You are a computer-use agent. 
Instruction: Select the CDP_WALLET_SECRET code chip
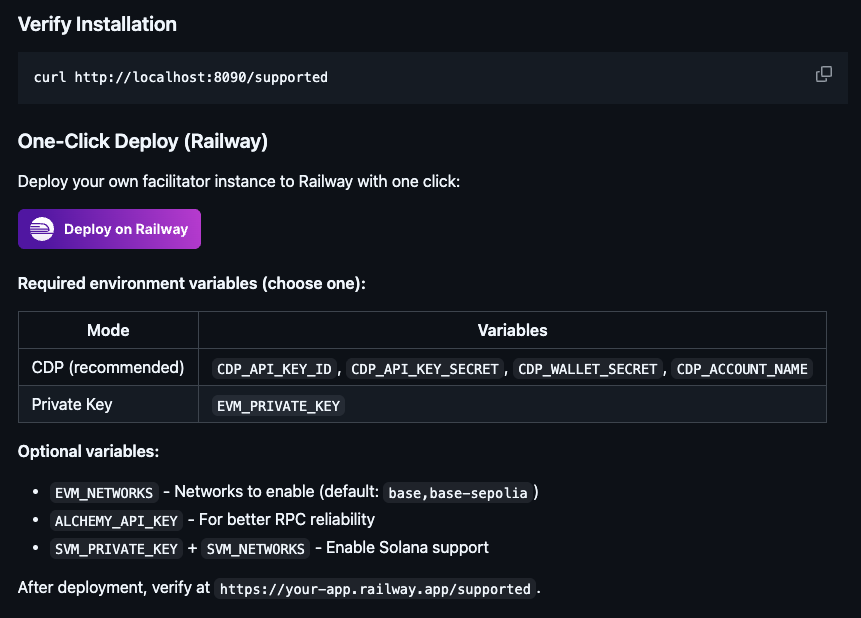[588, 368]
